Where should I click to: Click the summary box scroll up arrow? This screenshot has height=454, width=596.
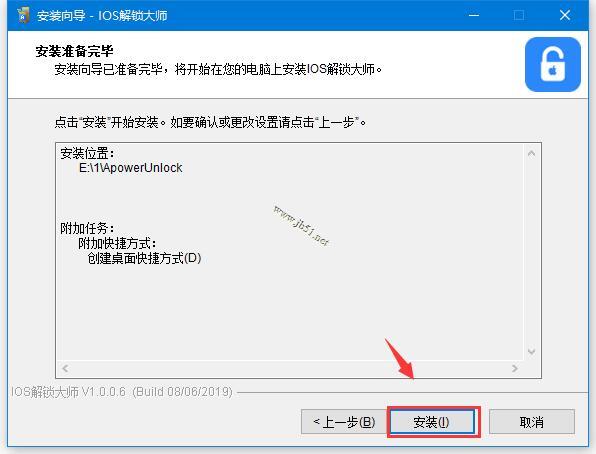click(x=531, y=154)
